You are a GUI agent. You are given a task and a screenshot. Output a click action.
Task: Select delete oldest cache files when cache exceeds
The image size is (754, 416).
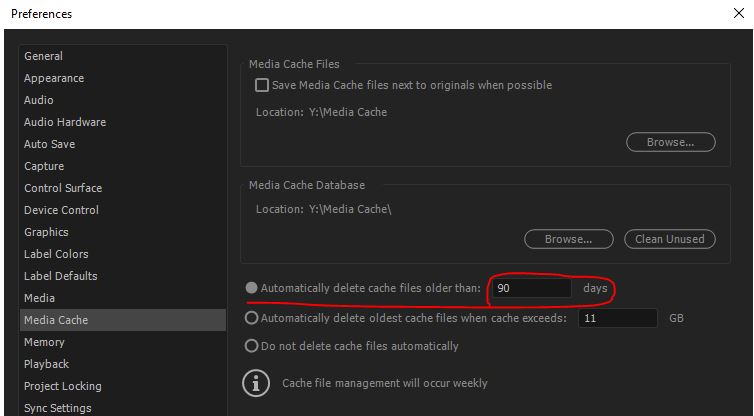point(251,318)
